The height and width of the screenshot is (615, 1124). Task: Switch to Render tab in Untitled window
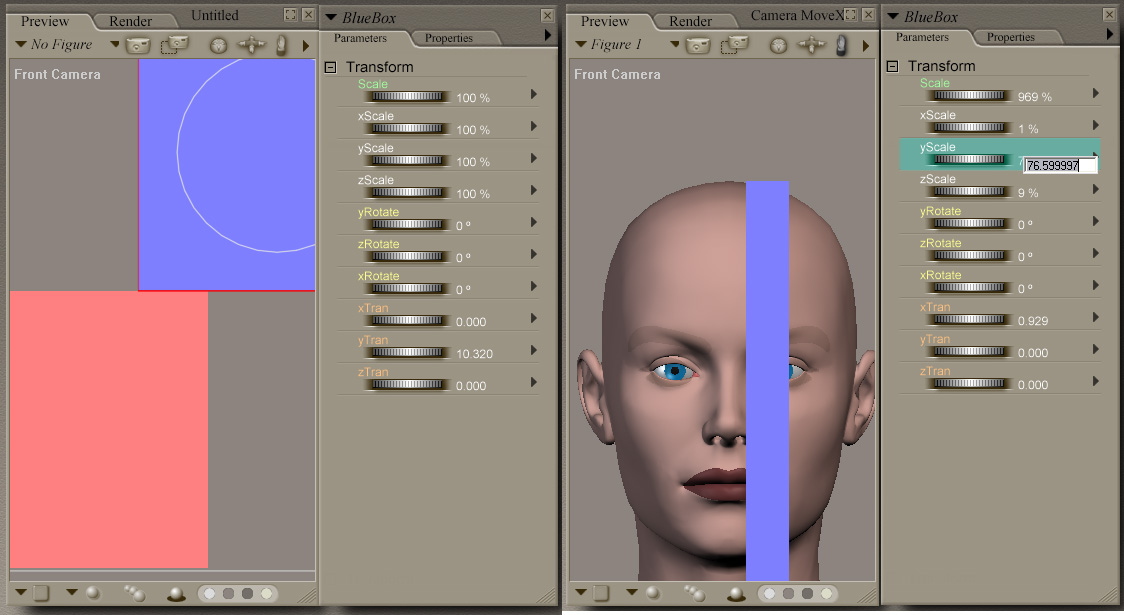pos(131,21)
